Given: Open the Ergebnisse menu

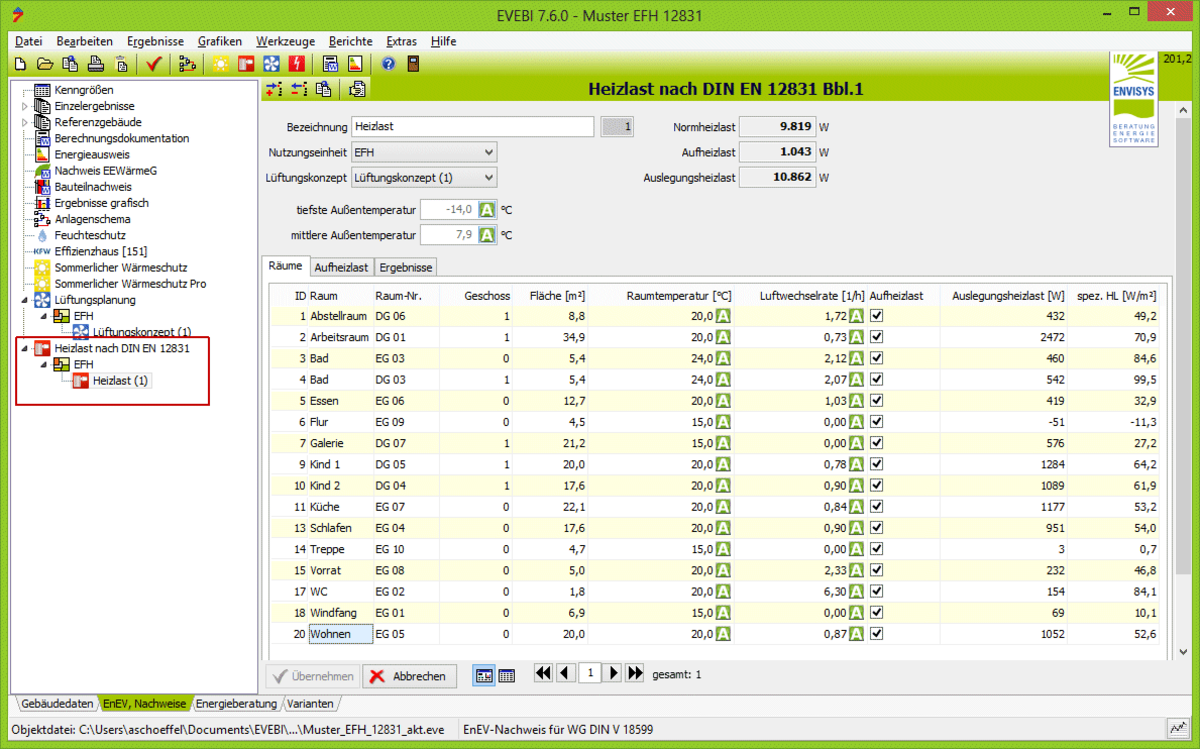Looking at the screenshot, I should click(155, 41).
